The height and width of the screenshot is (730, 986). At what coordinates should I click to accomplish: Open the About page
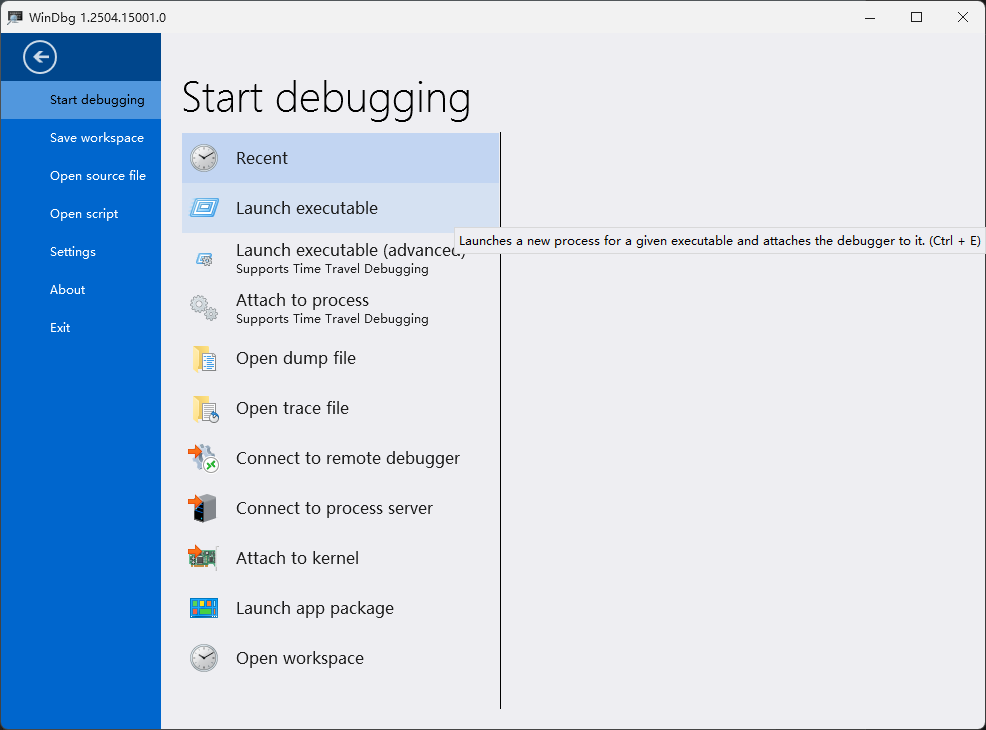(80, 289)
